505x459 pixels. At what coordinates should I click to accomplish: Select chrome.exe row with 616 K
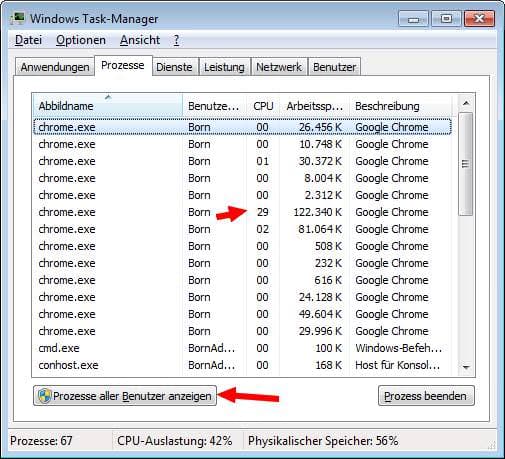tap(242, 280)
